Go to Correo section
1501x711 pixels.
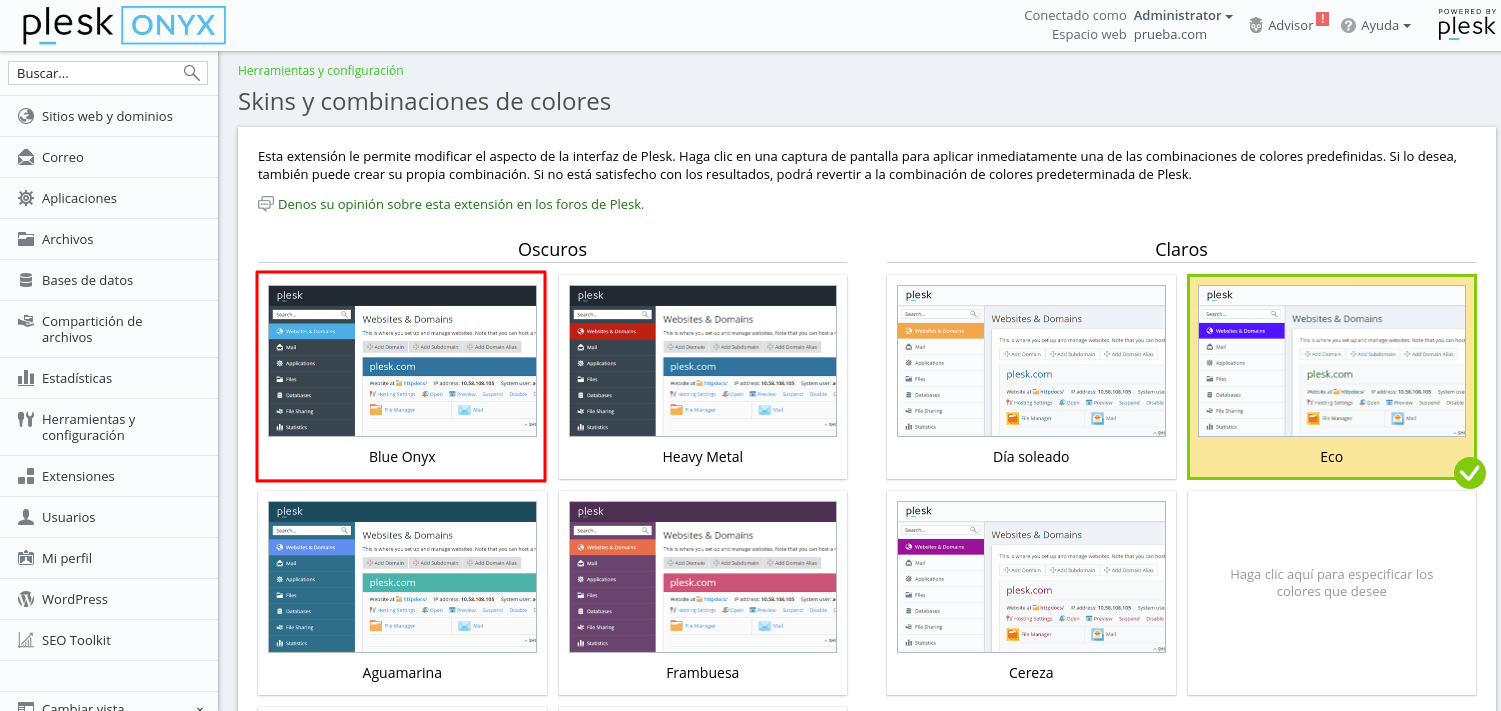(109, 157)
